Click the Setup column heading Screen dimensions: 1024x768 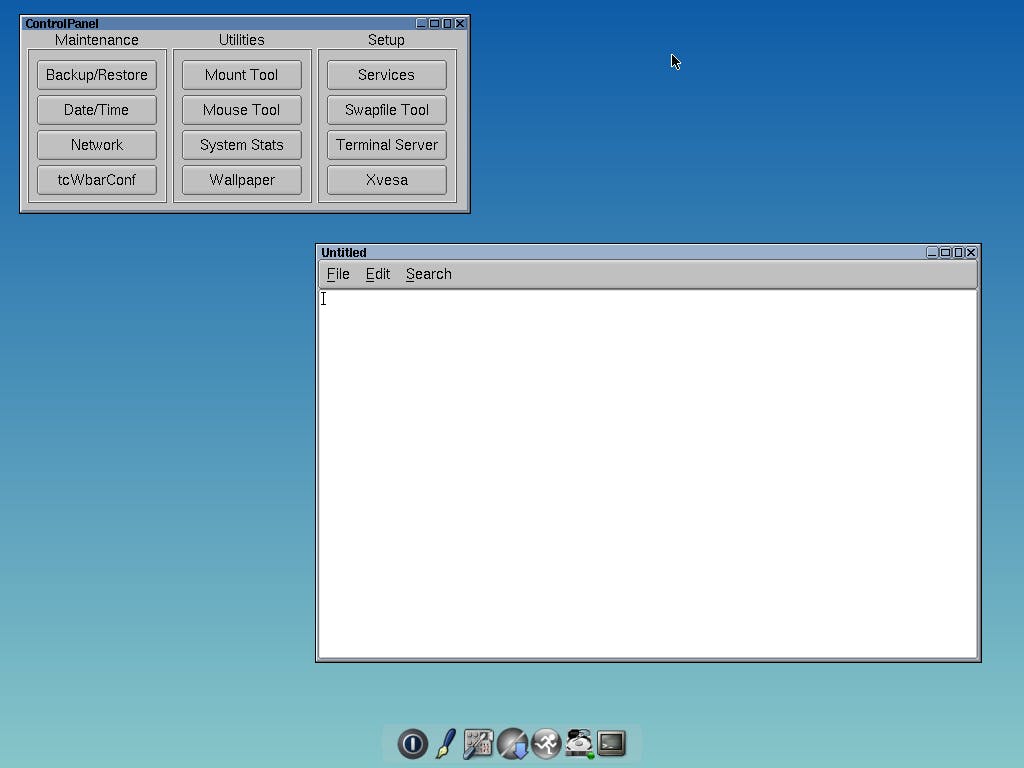(x=386, y=40)
